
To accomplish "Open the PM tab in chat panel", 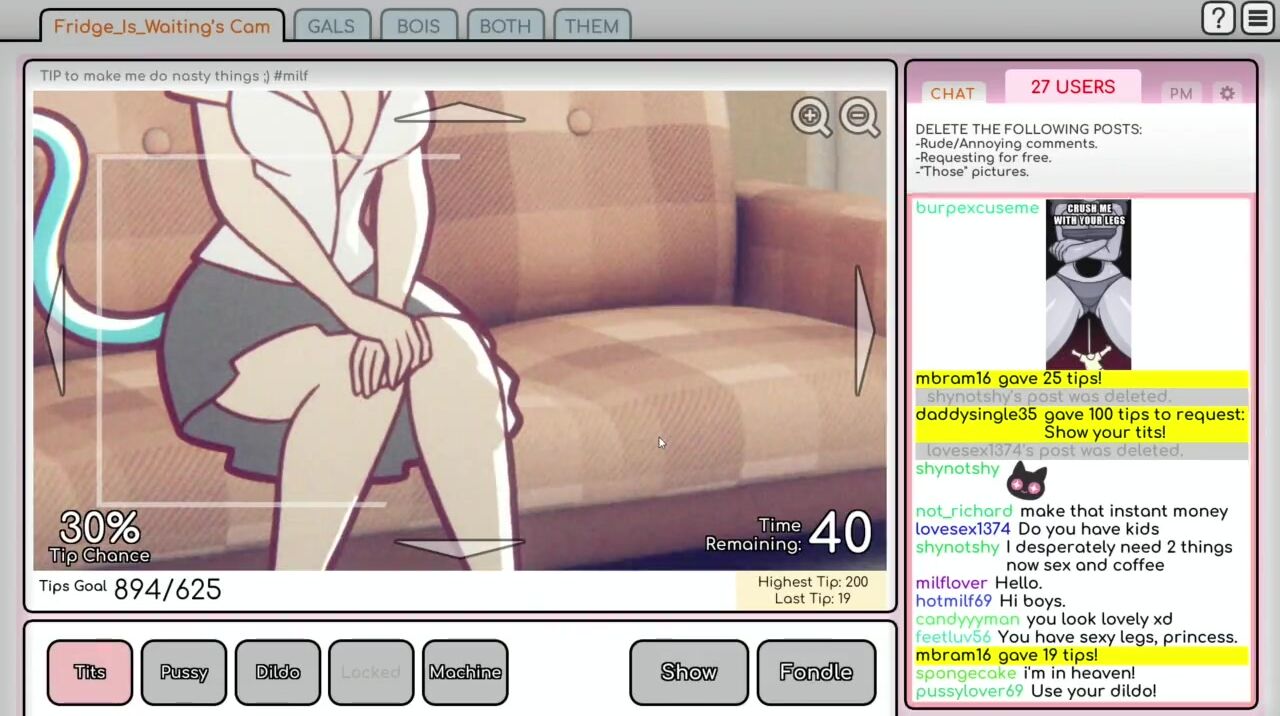I will coord(1181,93).
